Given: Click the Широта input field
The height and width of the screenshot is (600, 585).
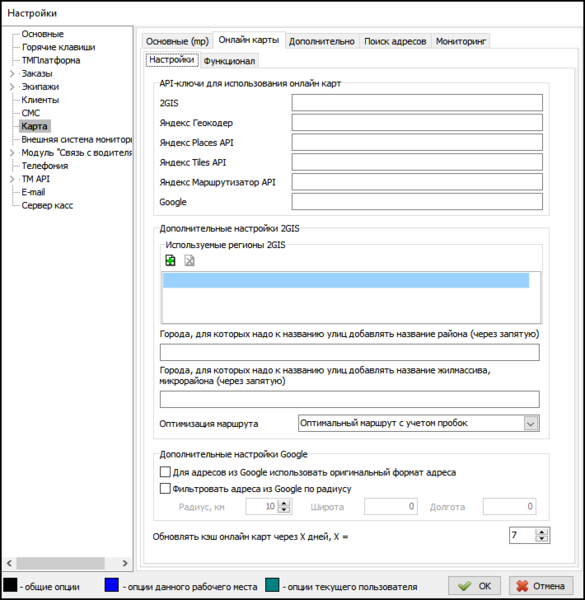Looking at the screenshot, I should (x=391, y=507).
